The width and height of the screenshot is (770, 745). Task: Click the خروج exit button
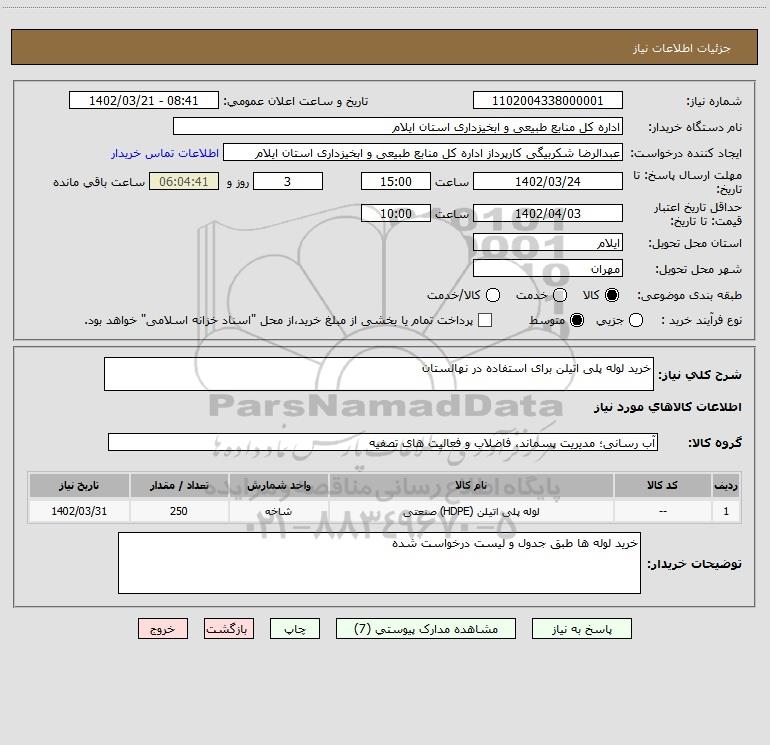(163, 629)
